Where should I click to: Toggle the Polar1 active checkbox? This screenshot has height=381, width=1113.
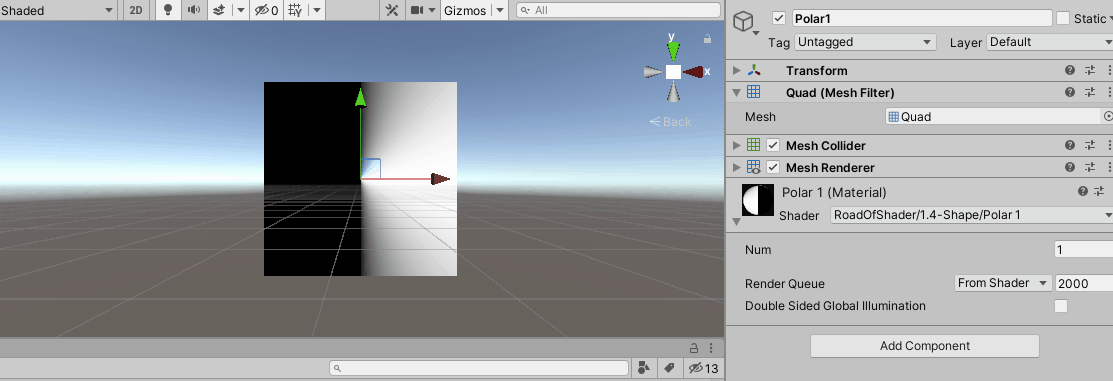779,18
